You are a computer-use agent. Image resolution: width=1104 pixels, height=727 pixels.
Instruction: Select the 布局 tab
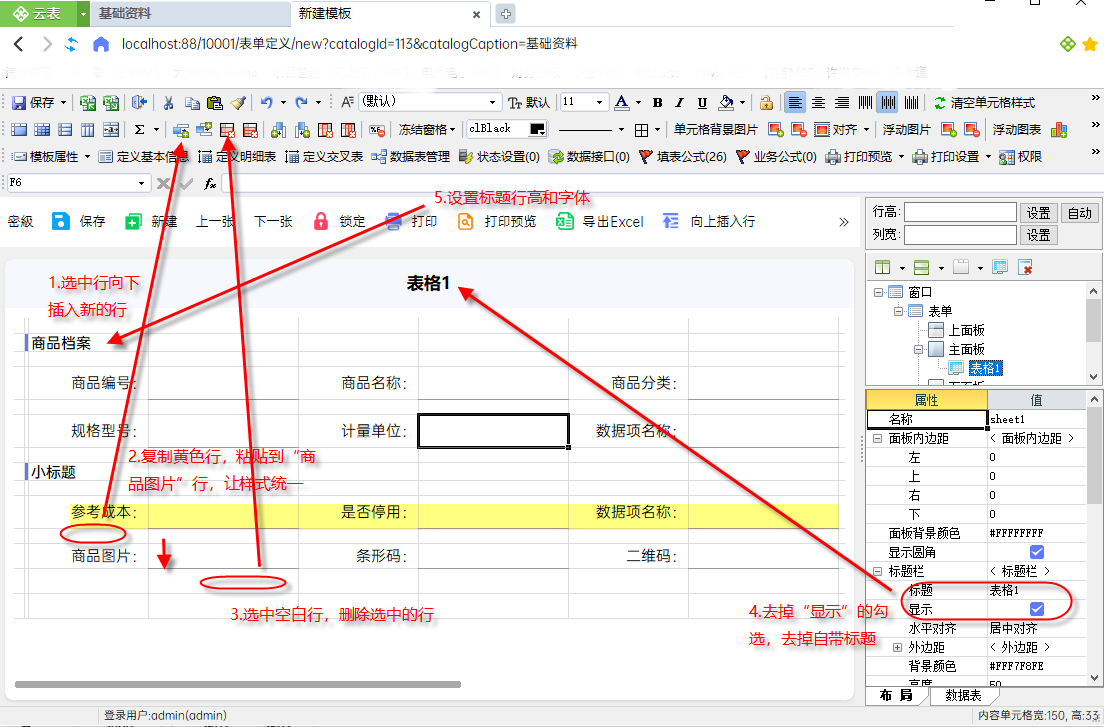click(896, 695)
